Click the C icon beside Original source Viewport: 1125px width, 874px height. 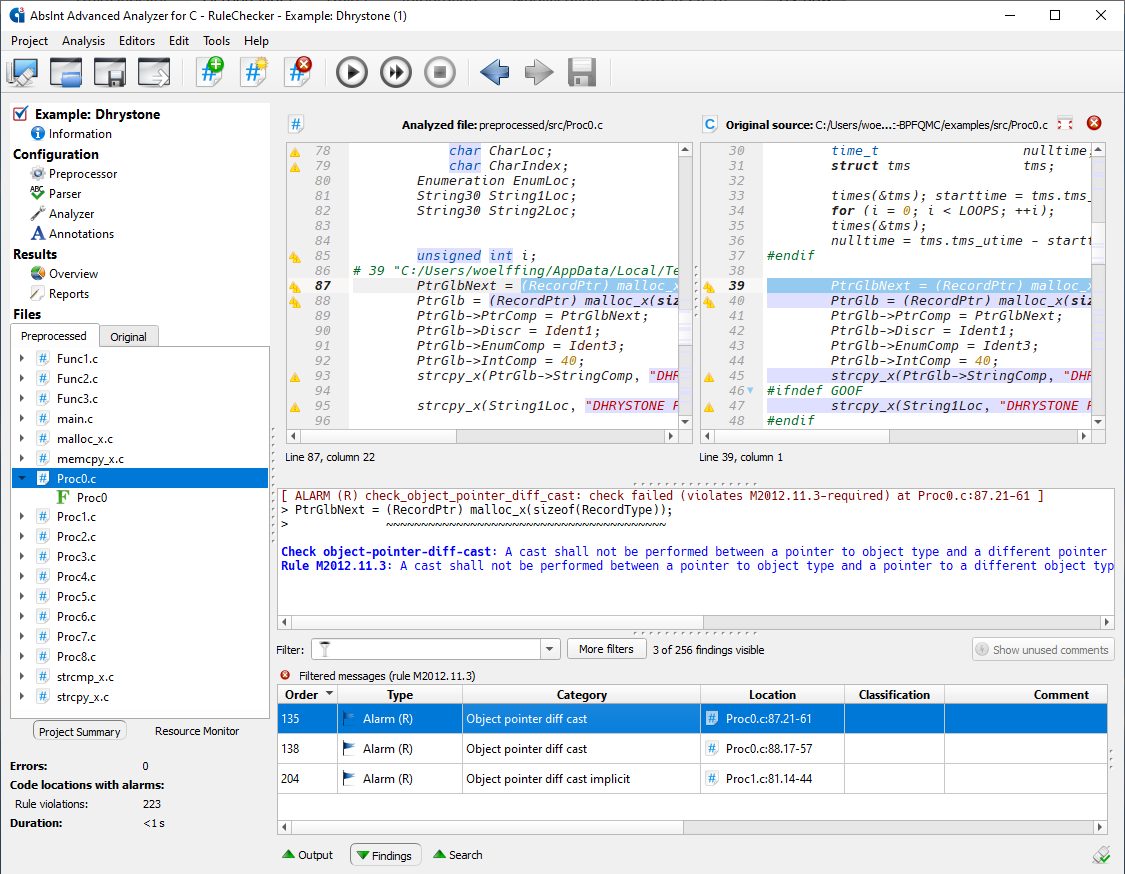click(x=710, y=124)
